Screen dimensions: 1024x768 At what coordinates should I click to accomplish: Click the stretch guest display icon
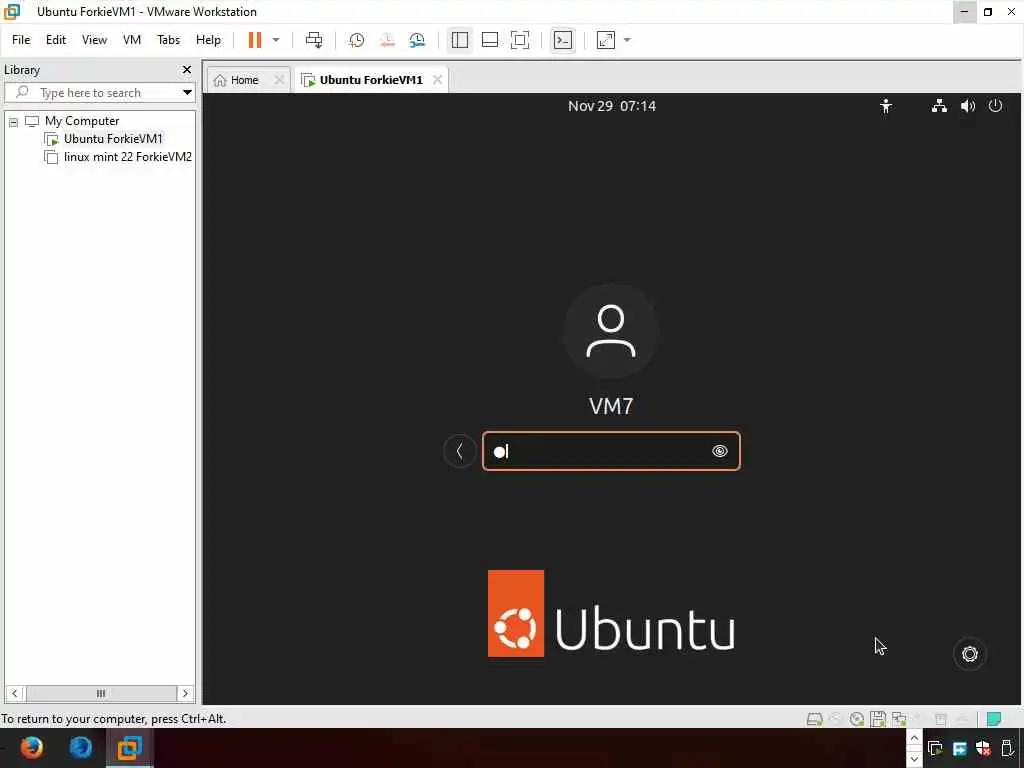pyautogui.click(x=606, y=40)
